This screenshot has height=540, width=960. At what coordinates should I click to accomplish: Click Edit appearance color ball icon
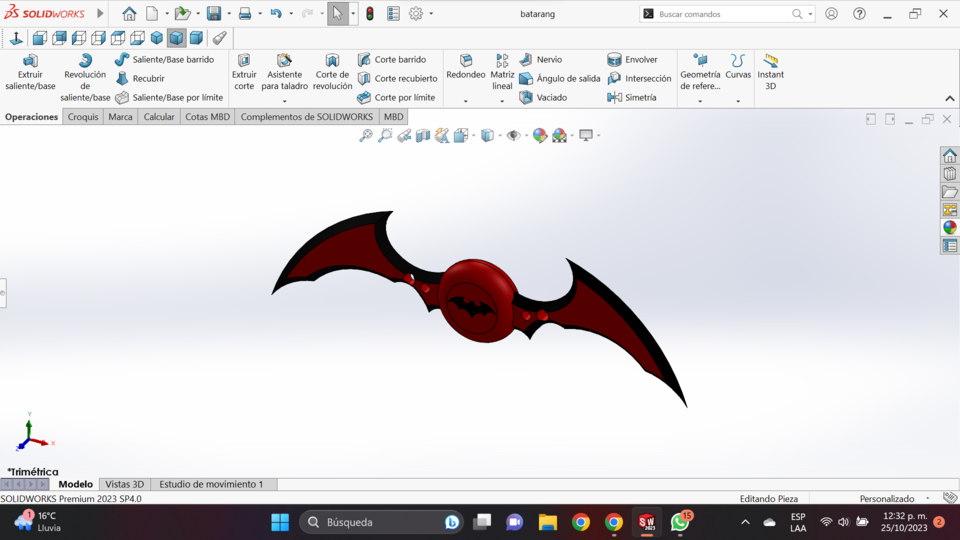point(539,135)
